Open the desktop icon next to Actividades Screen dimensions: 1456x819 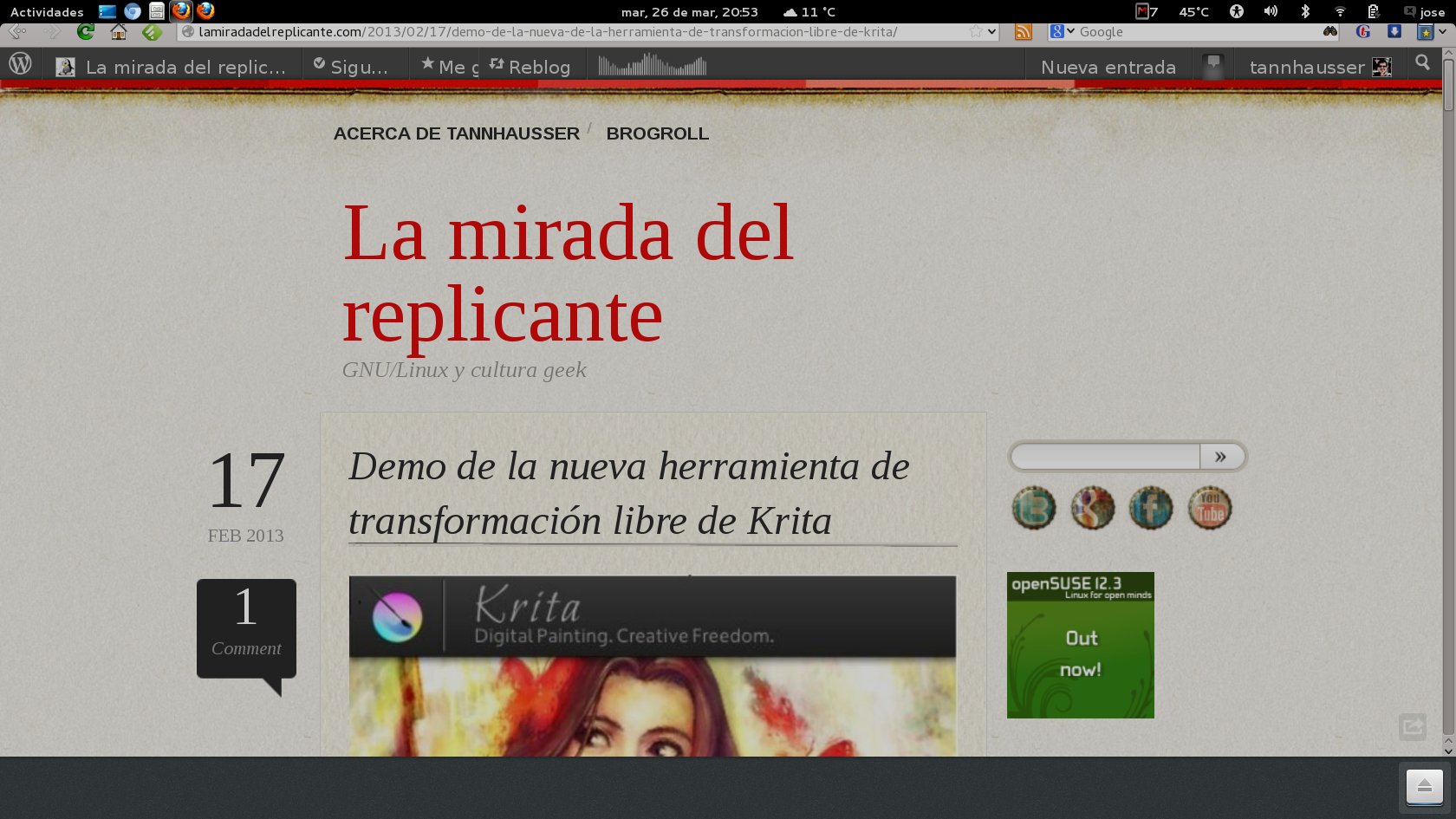click(107, 11)
